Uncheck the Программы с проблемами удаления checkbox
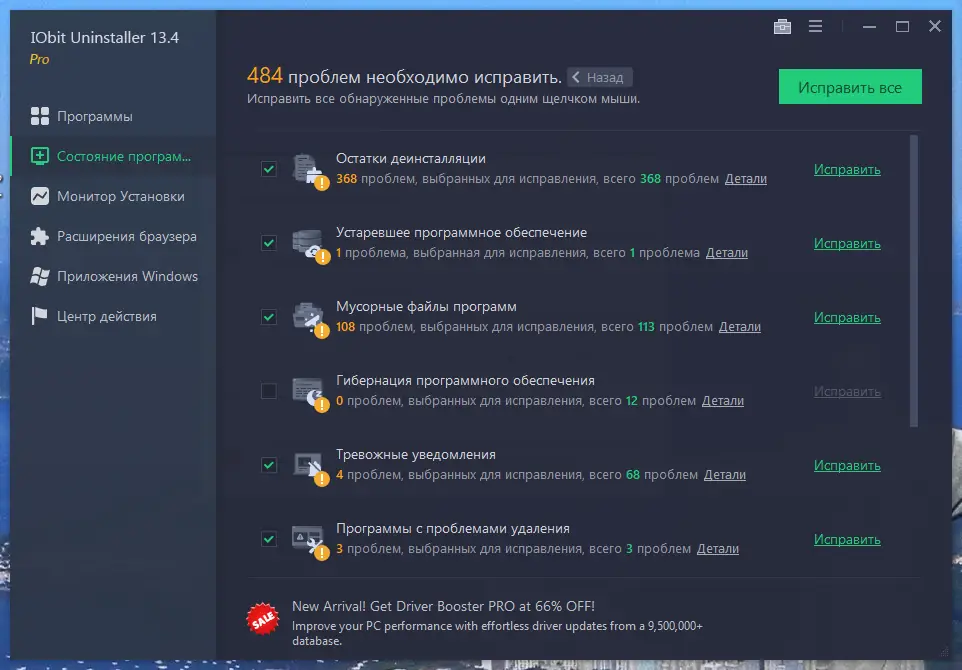962x670 pixels. pos(269,539)
